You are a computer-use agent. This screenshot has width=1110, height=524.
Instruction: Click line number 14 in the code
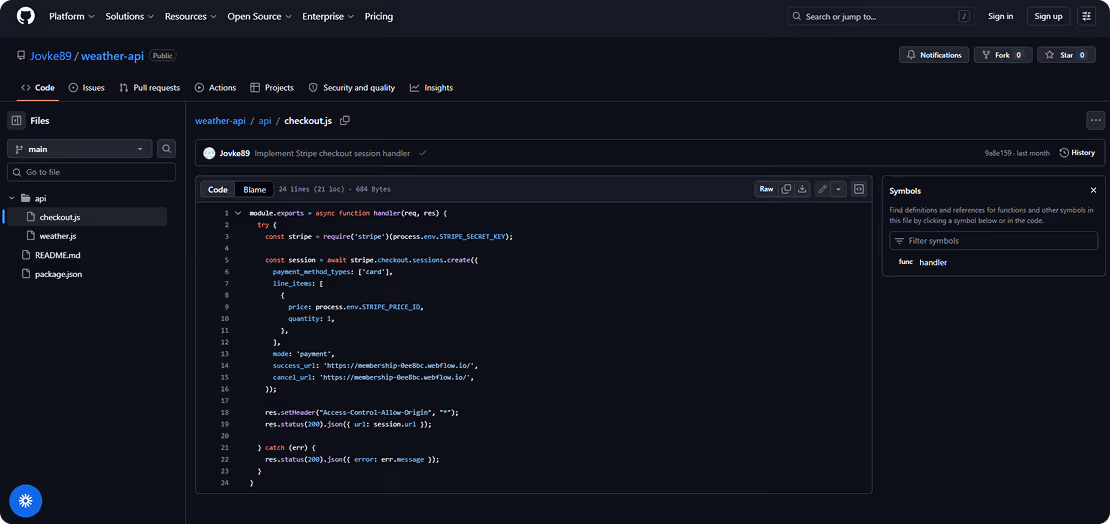click(x=225, y=365)
